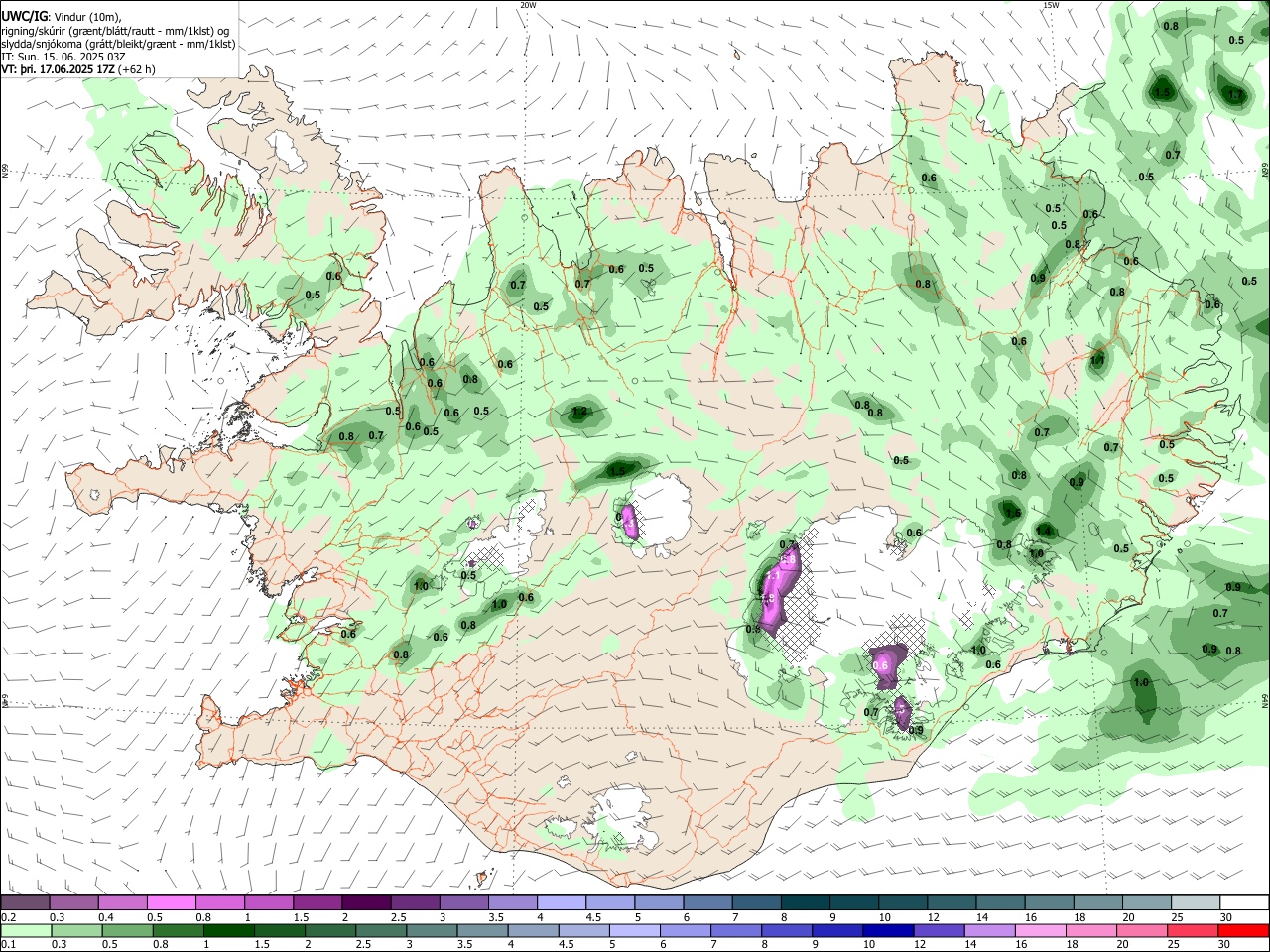This screenshot has height=952, width=1270.
Task: Click the lavender rain swatch between 14 and 16
Action: pyautogui.click(x=990, y=931)
